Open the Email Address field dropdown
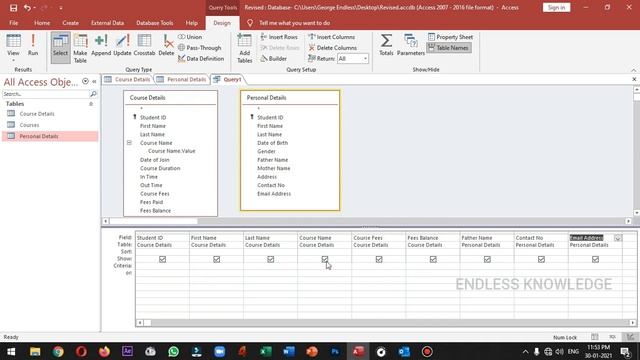The height and width of the screenshot is (360, 640). click(618, 238)
